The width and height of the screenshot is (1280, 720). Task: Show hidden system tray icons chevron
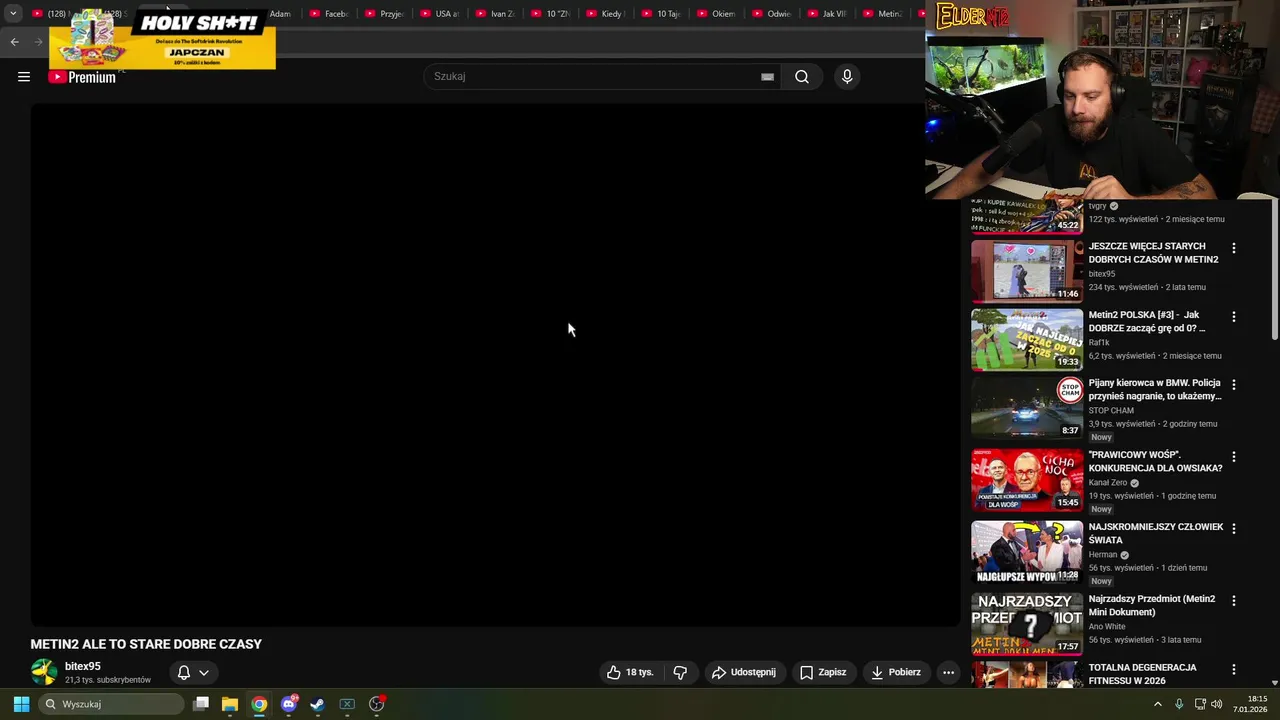1158,704
